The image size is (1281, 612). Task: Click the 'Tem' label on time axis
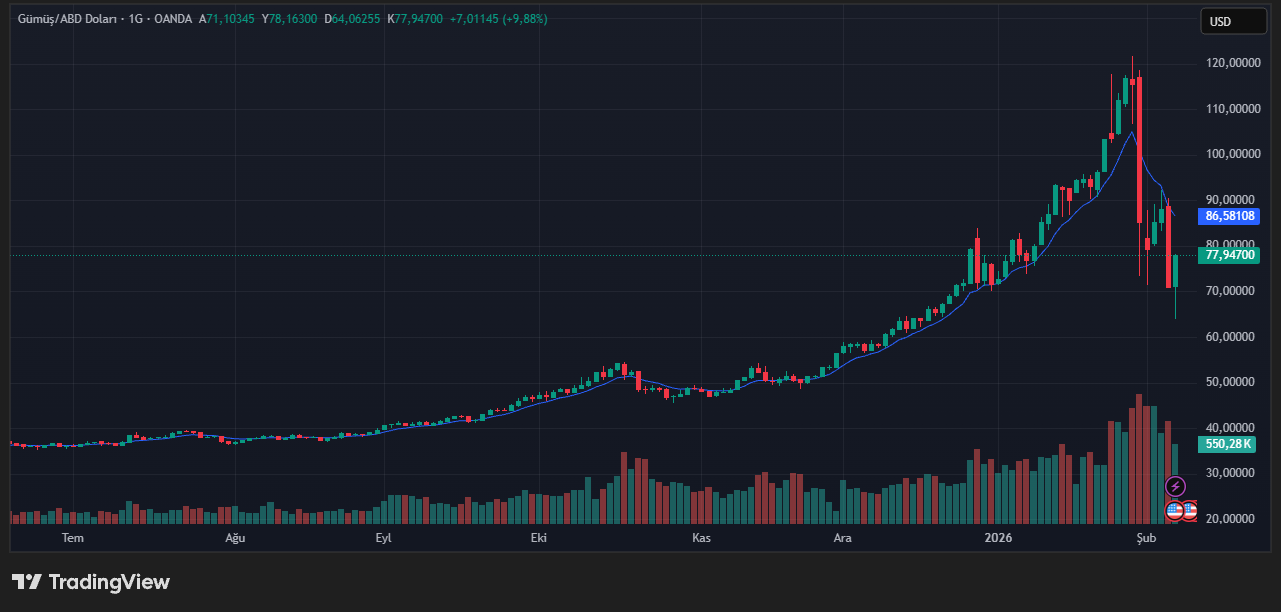tap(72, 538)
